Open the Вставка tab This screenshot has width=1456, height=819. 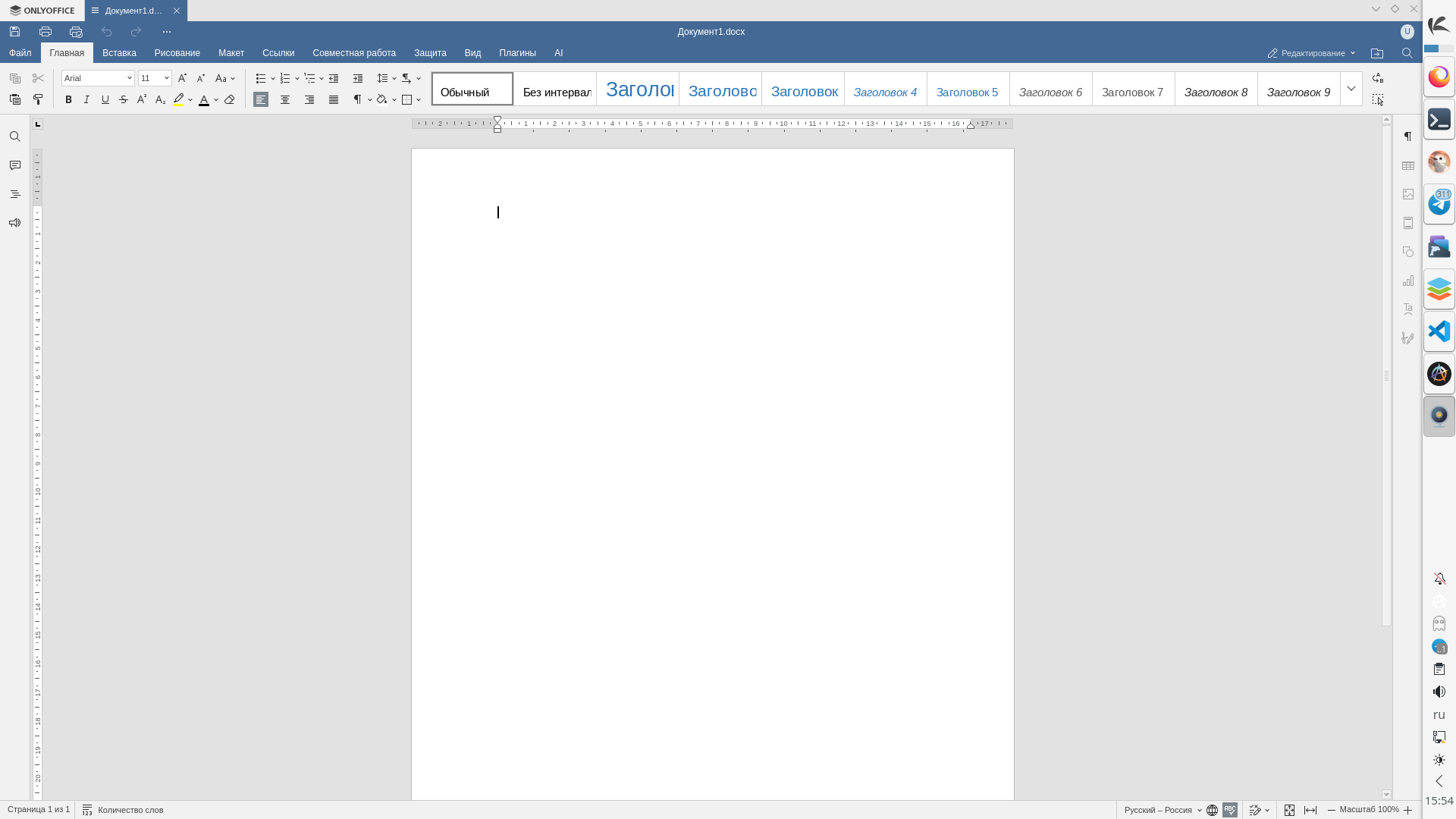pyautogui.click(x=119, y=53)
